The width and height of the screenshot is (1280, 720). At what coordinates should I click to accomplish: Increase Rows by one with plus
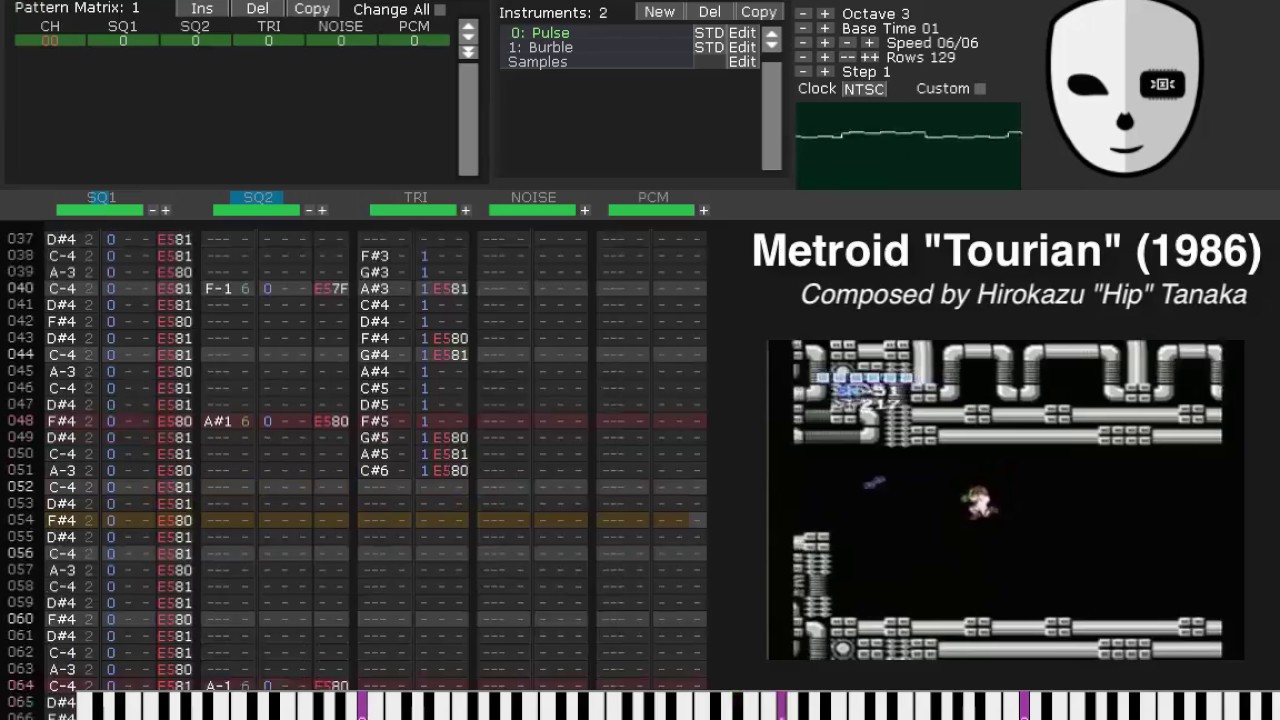point(825,58)
